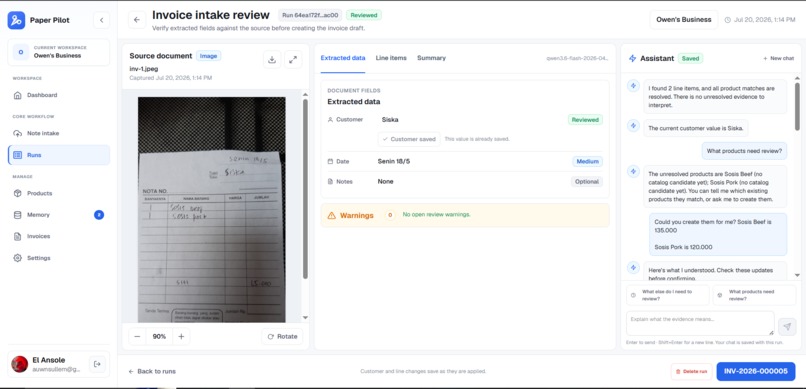Click the source document vertical scrollbar
This screenshot has width=806, height=389.
pyautogui.click(x=305, y=189)
